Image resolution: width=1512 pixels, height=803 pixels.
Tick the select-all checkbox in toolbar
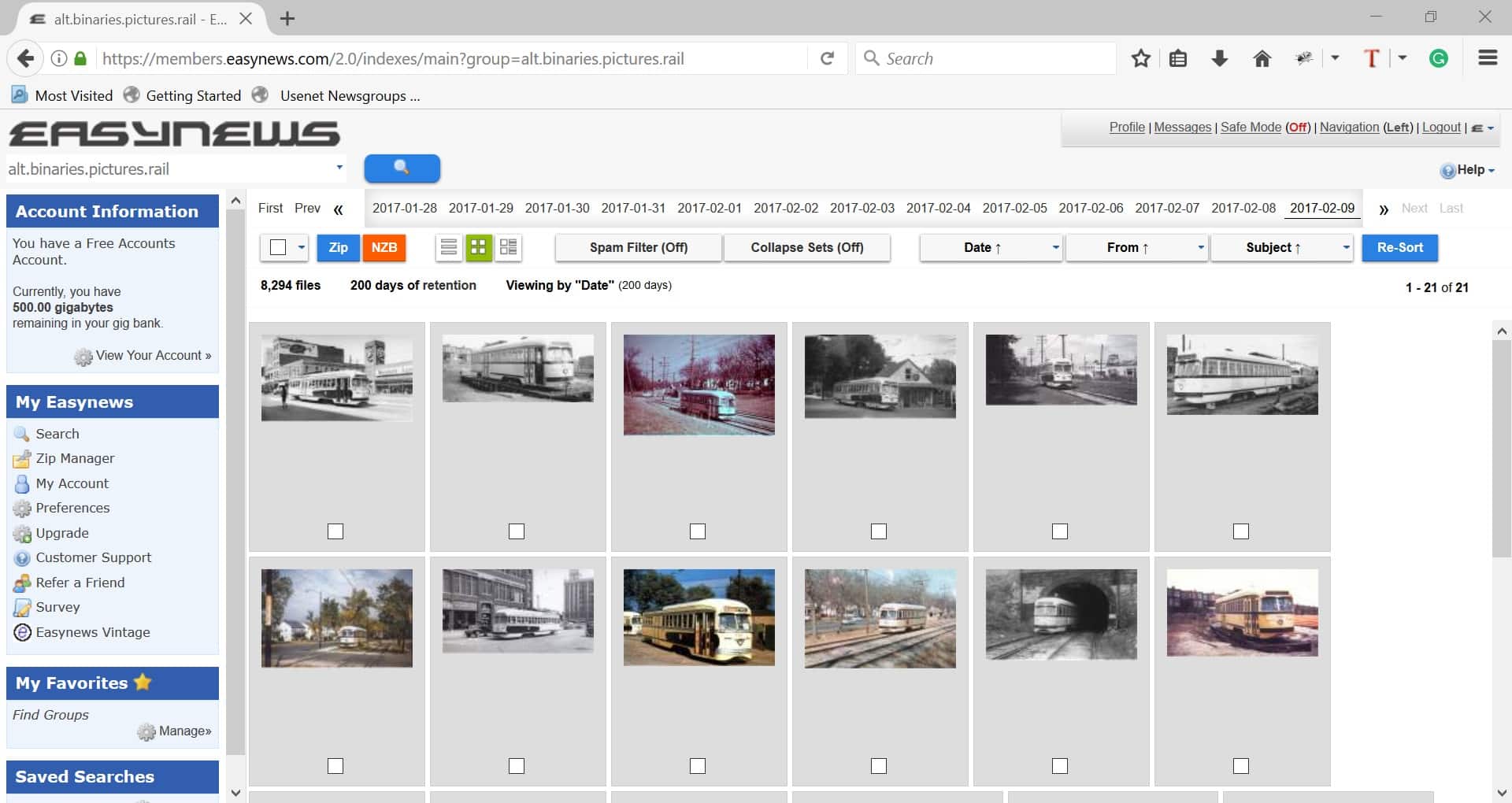[x=278, y=247]
